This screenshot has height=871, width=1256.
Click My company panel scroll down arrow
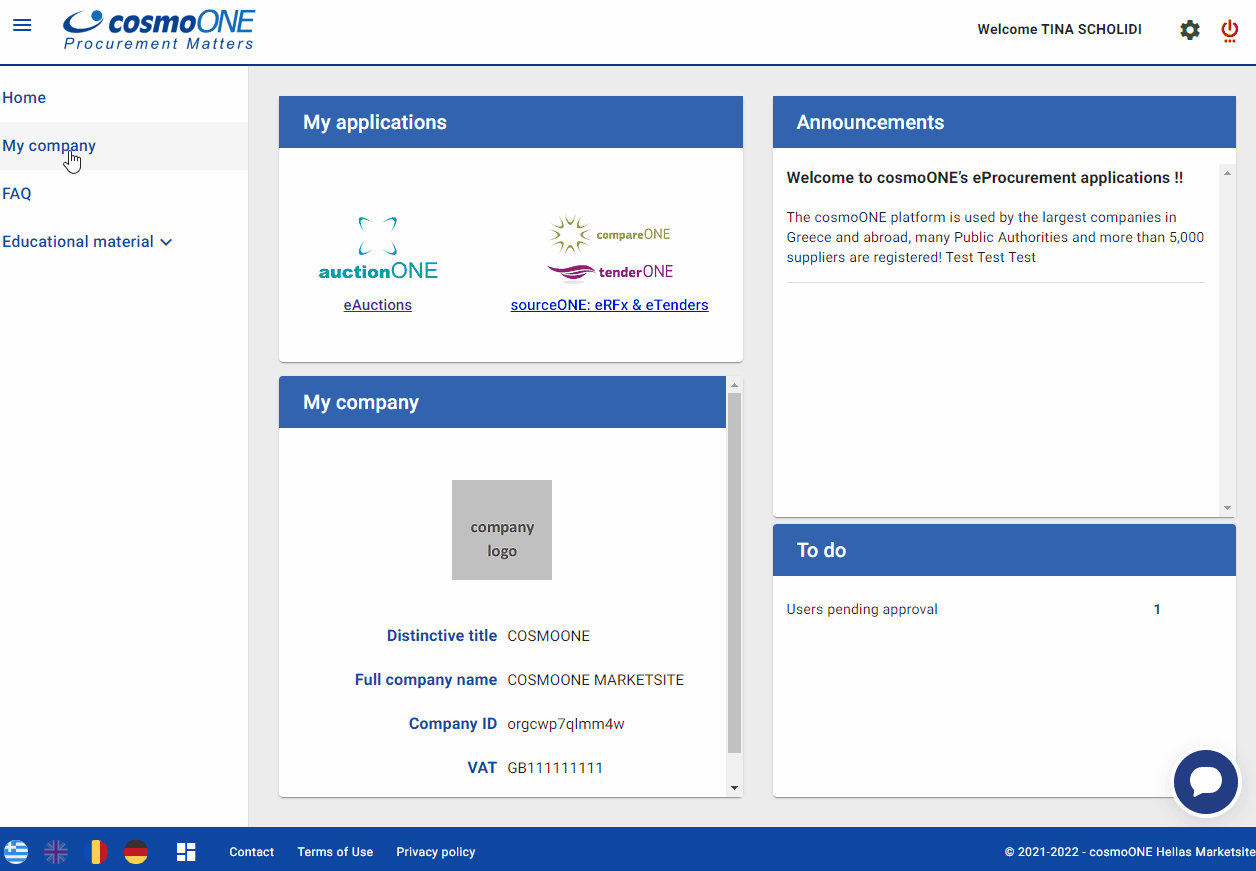point(734,788)
